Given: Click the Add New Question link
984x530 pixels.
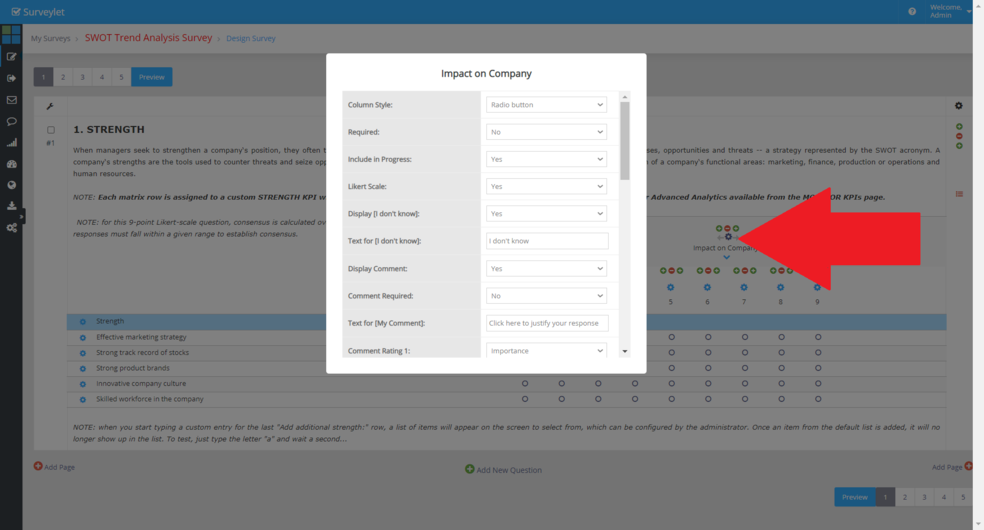Looking at the screenshot, I should [503, 470].
